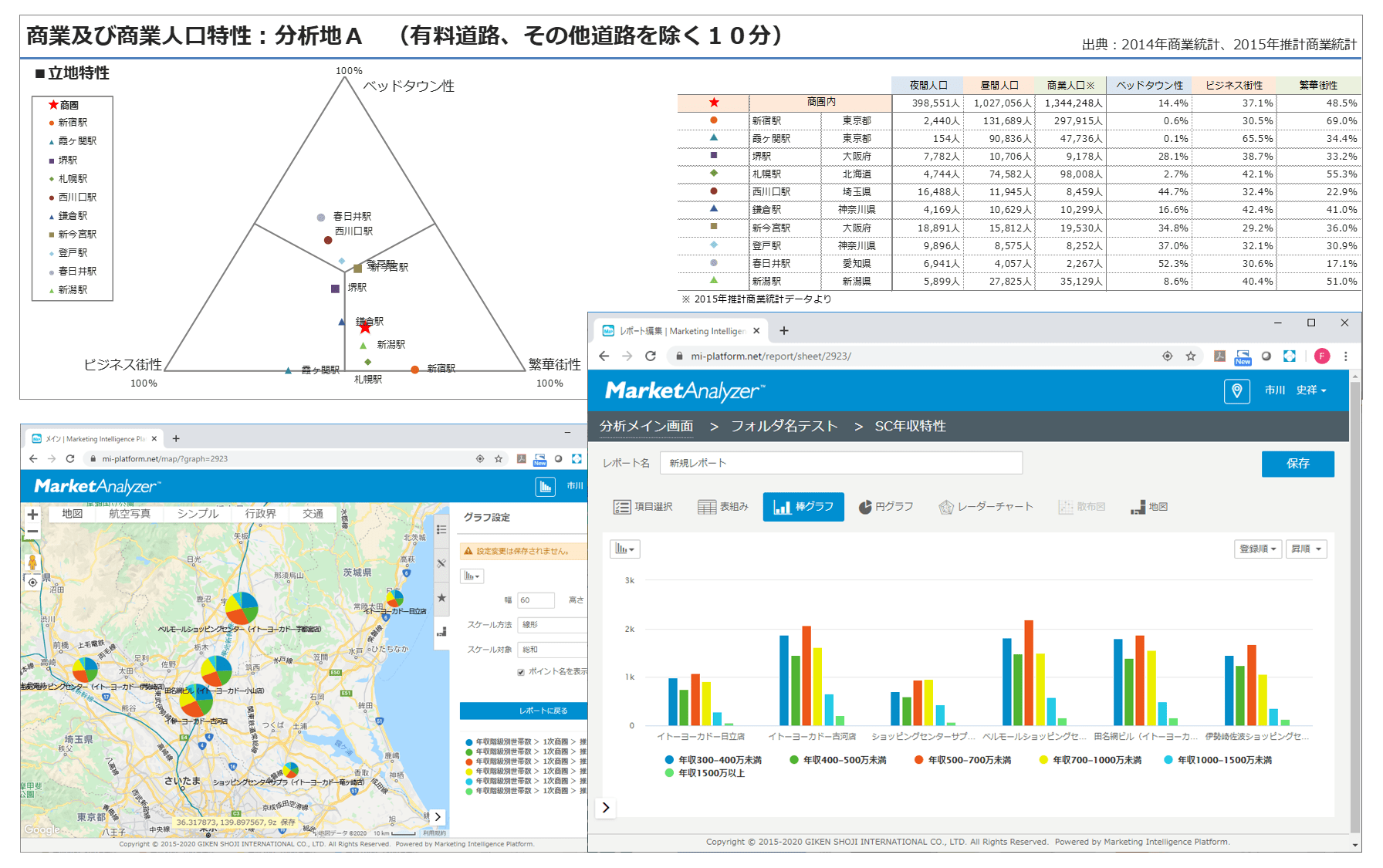This screenshot has width=1383, height=868.
Task: Click the 'レポート名' input field
Action: click(841, 463)
